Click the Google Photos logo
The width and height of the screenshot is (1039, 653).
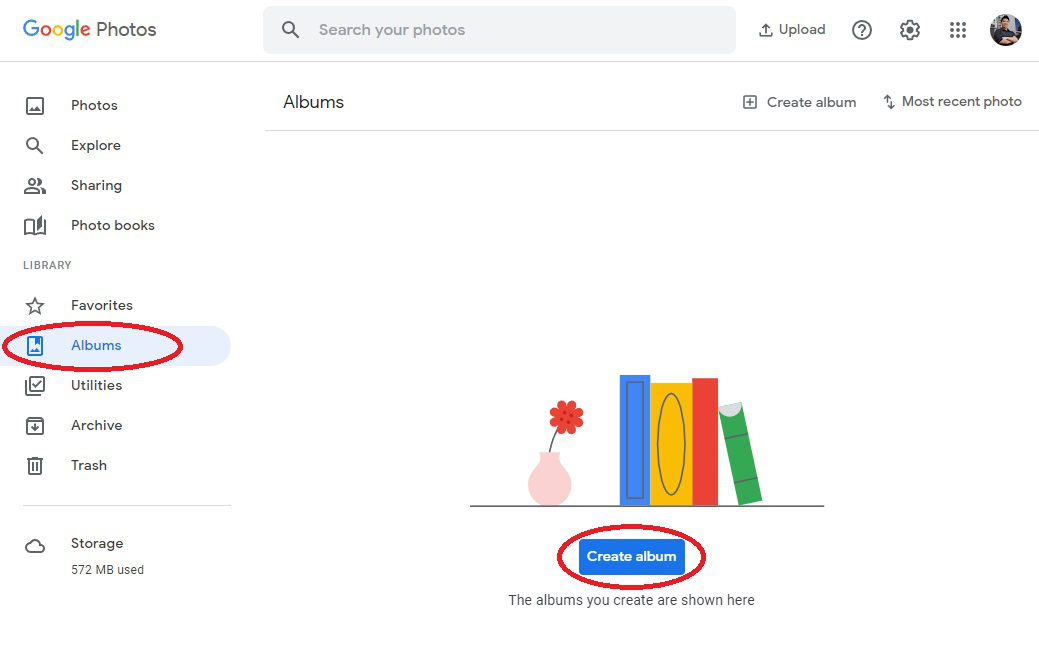[90, 30]
